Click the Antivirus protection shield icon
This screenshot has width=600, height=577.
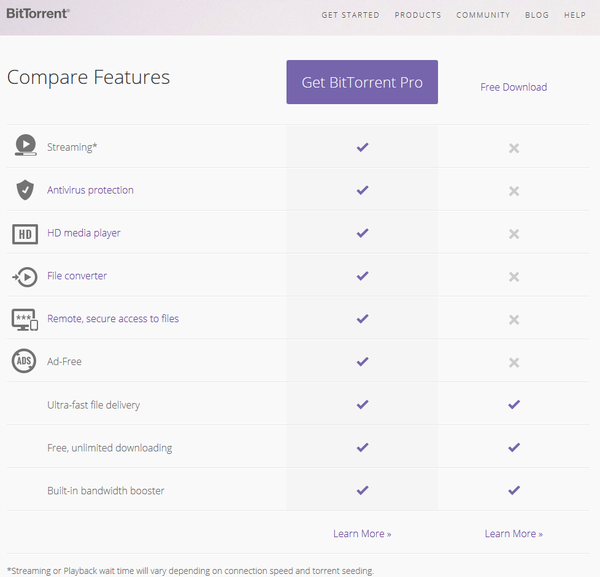coord(25,190)
